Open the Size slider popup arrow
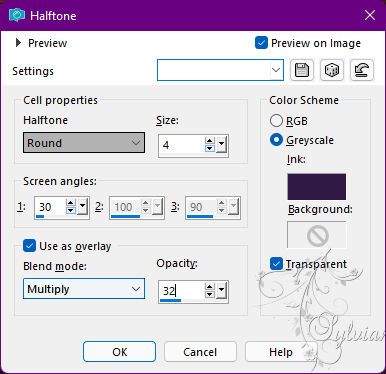 (x=222, y=145)
